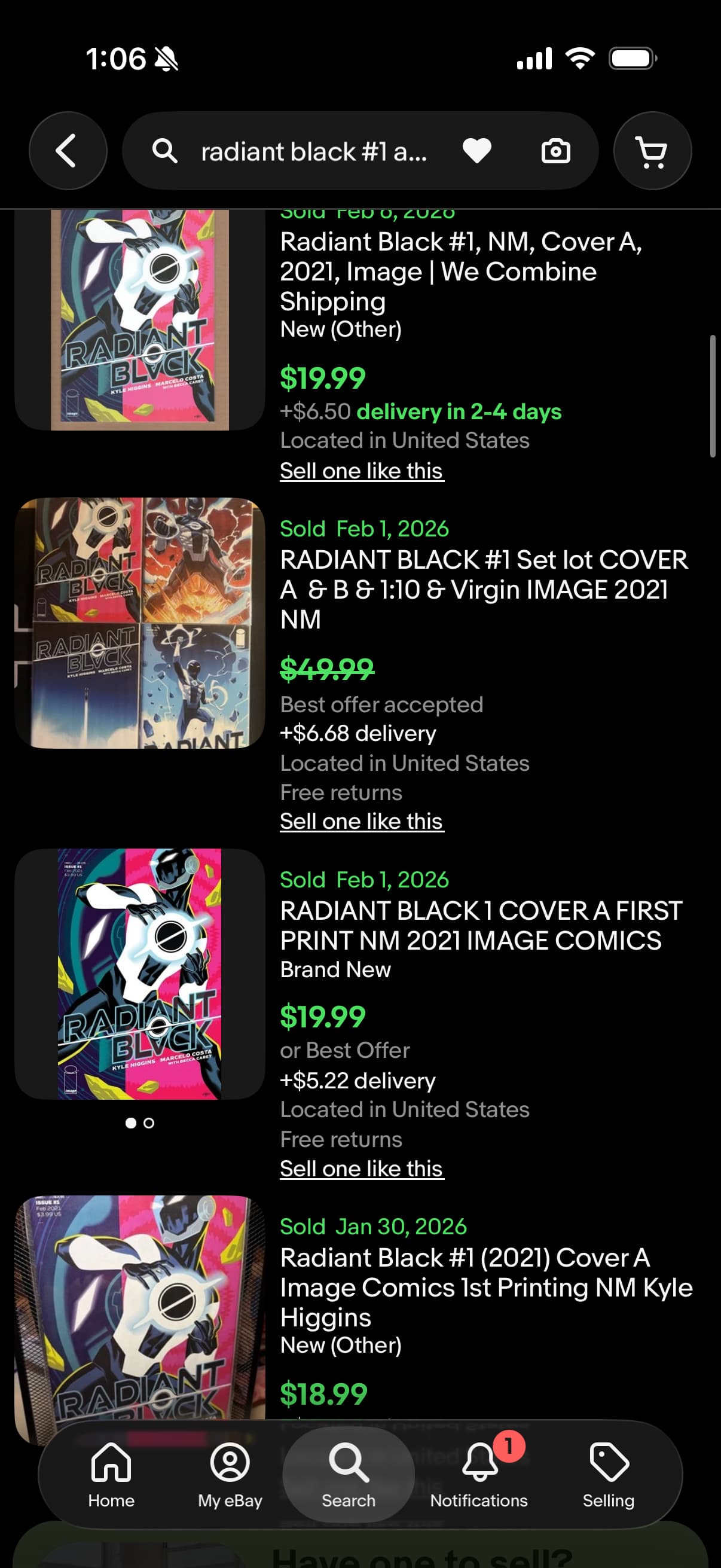Edit the 'radiant black #1 a...' search field
Viewport: 721px width, 1568px height.
coord(314,151)
